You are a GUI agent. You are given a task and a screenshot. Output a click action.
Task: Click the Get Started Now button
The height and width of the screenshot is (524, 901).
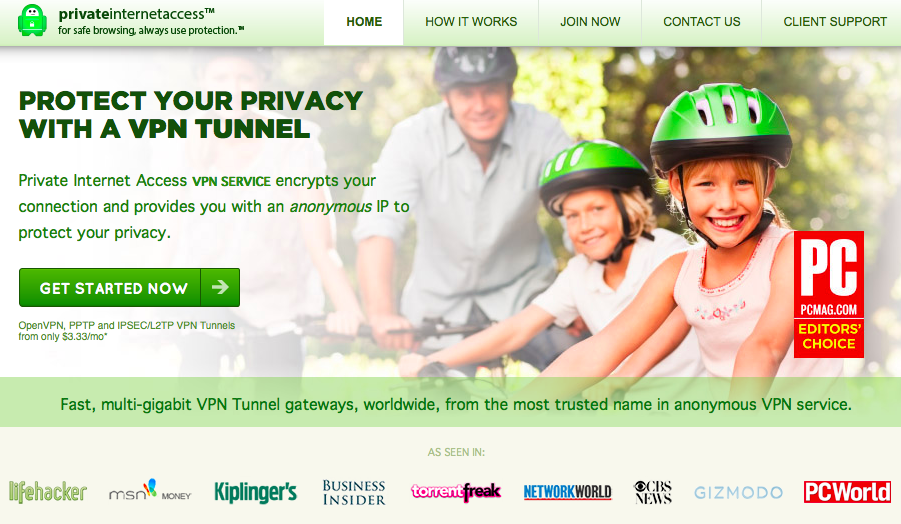tap(129, 287)
